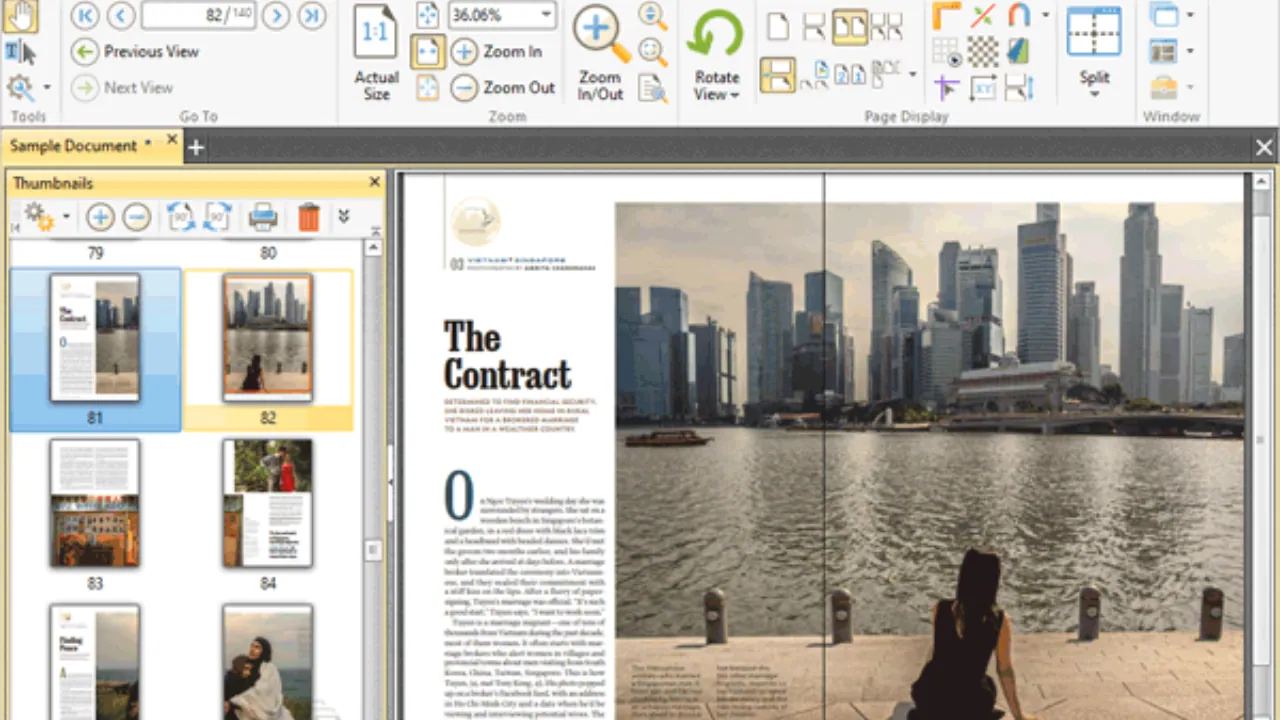
Task: Click the page number field showing 82
Action: point(199,15)
